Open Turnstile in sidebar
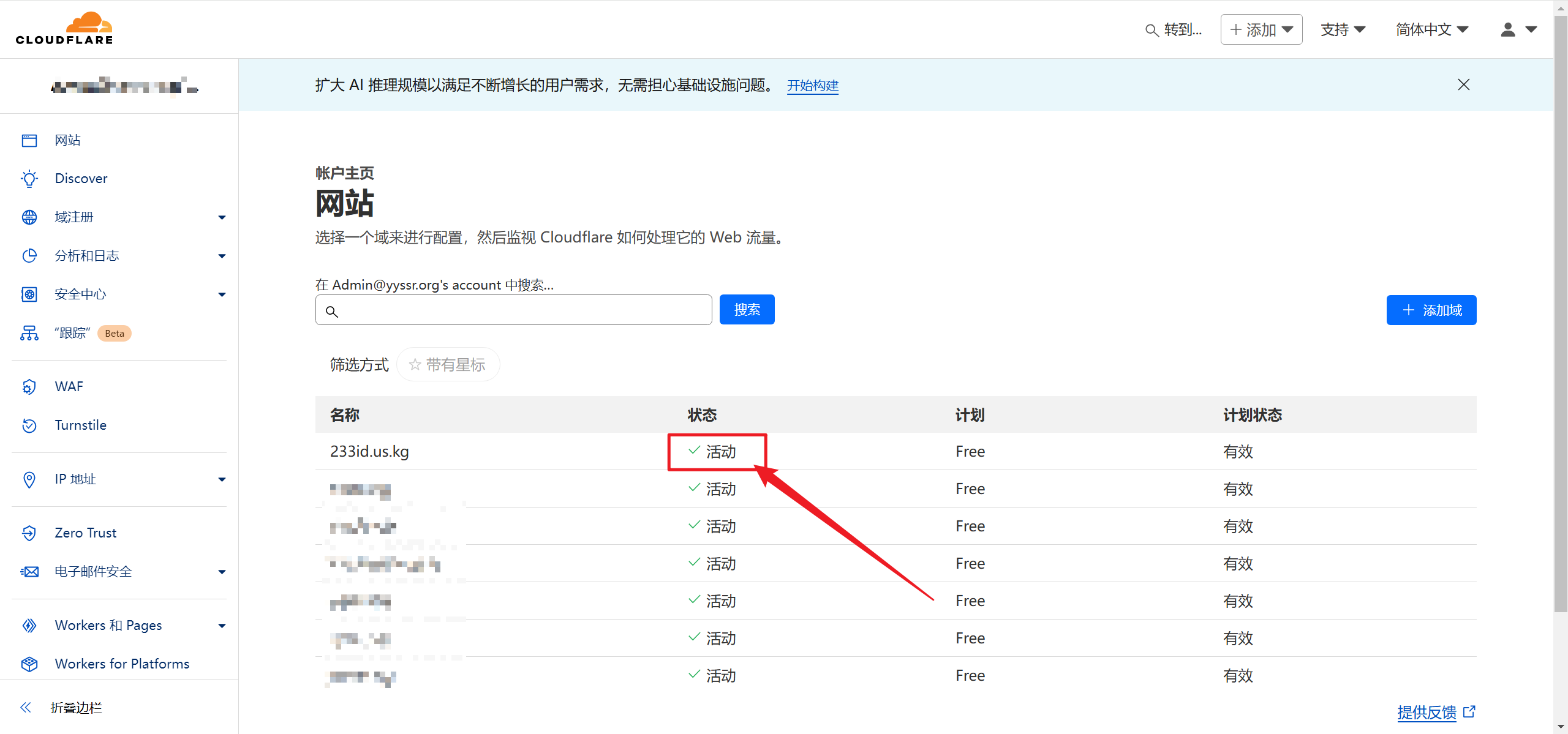Image resolution: width=1568 pixels, height=734 pixels. (x=80, y=425)
